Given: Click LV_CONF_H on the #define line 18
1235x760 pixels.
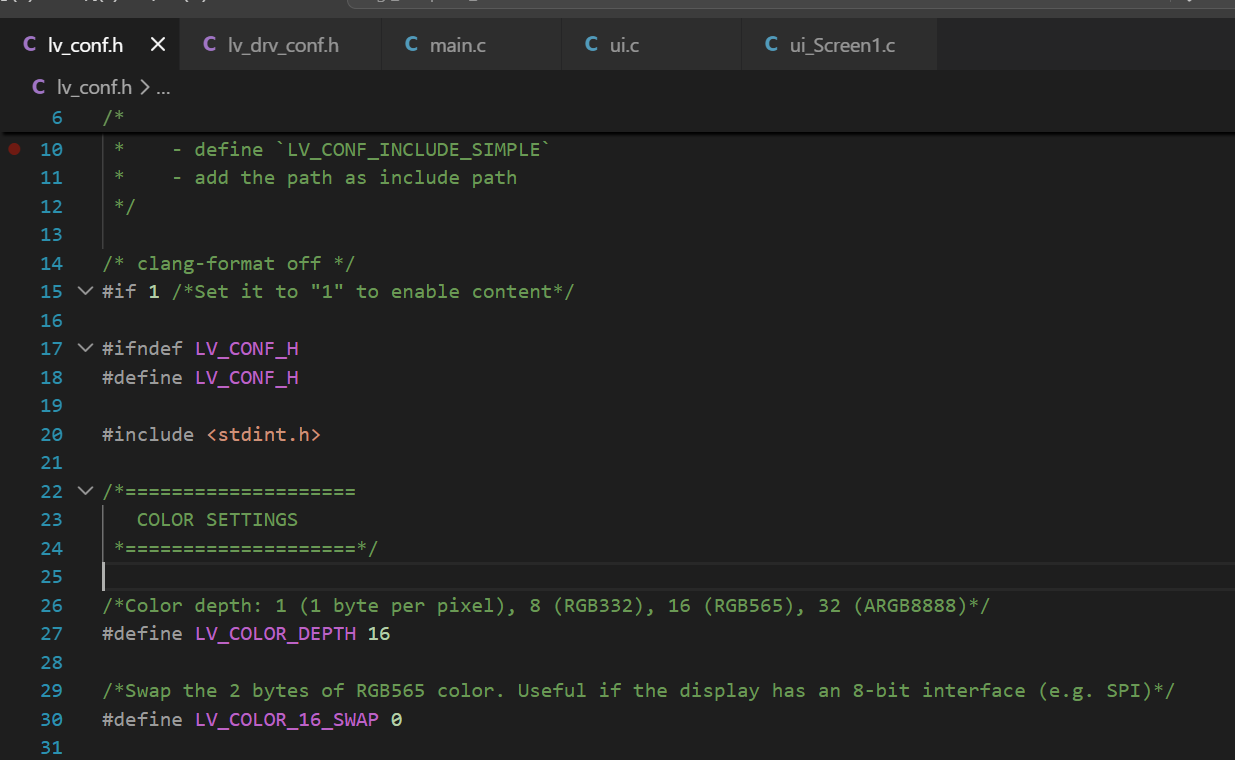Looking at the screenshot, I should point(246,378).
